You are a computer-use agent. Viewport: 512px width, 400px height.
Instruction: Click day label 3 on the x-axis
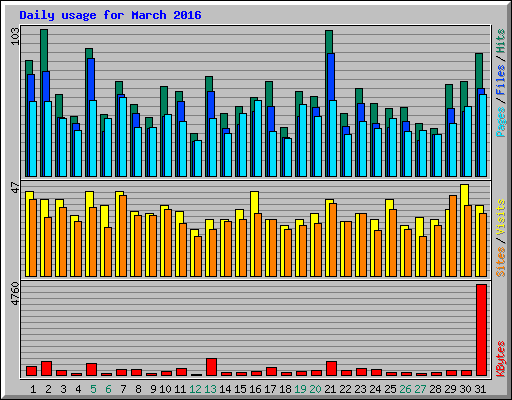(x=63, y=389)
